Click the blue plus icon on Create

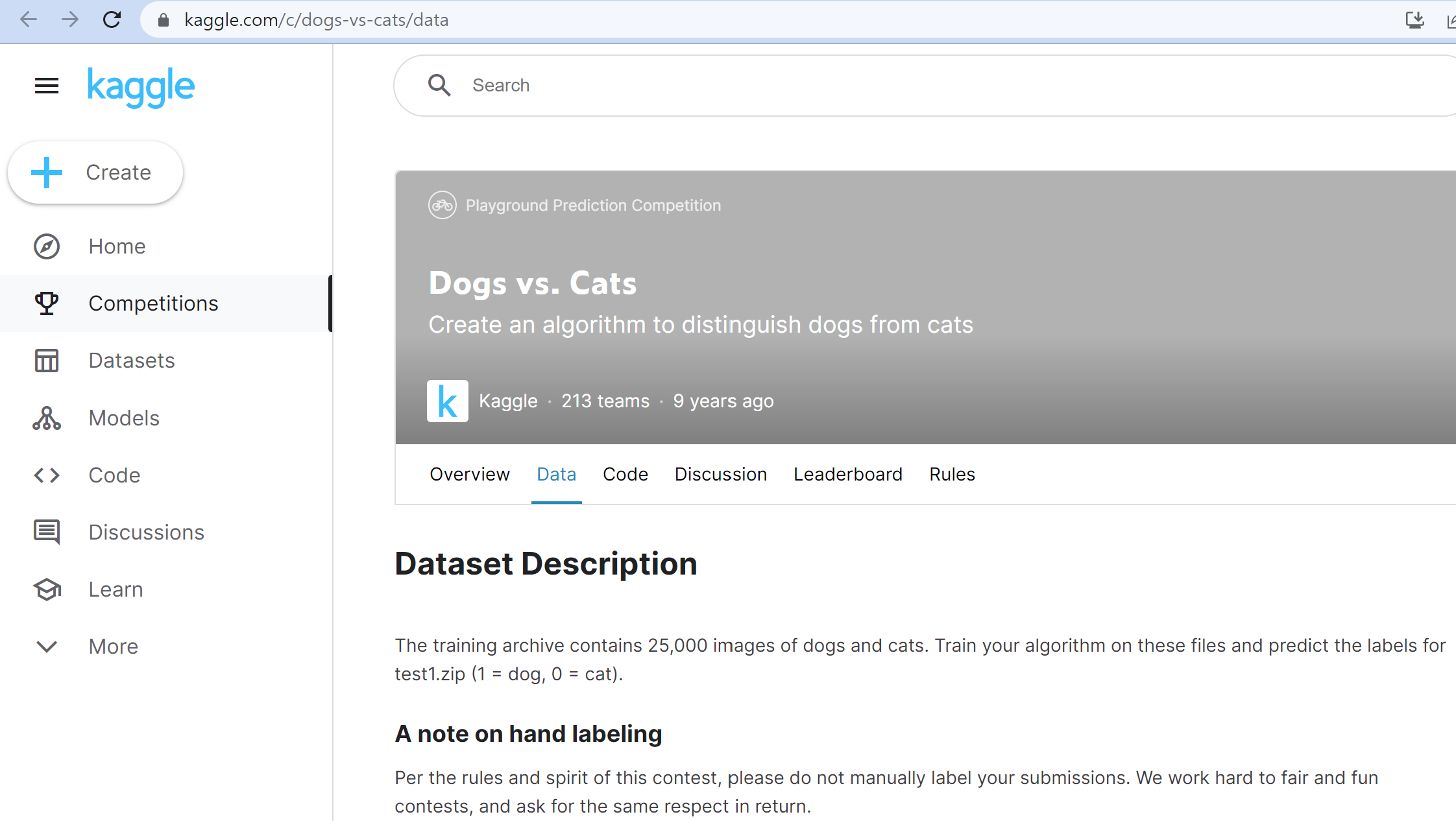(47, 173)
